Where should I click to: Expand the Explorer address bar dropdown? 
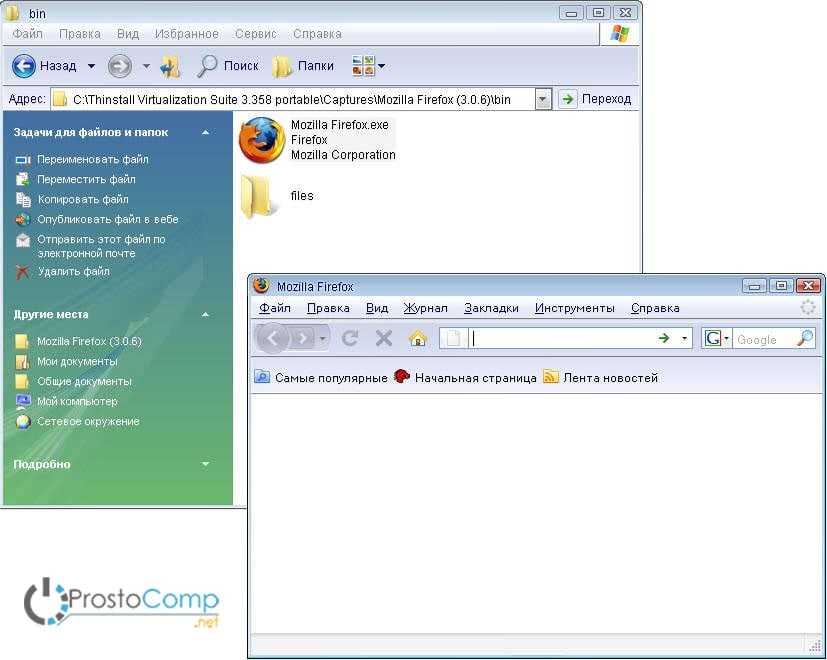(542, 99)
